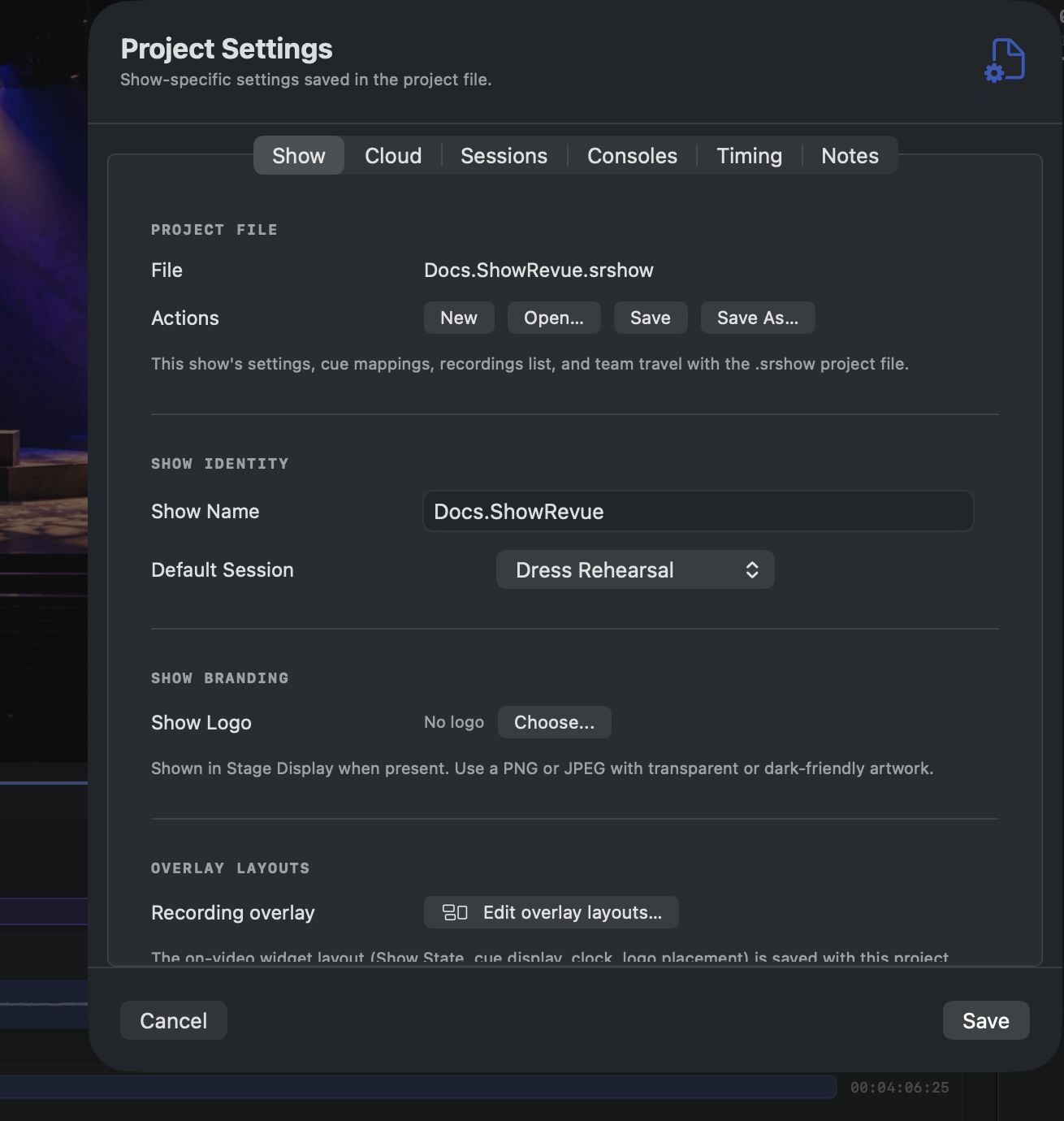Viewport: 1064px width, 1121px height.
Task: Click the timeline progress bar behind the dialog
Action: (x=418, y=1087)
